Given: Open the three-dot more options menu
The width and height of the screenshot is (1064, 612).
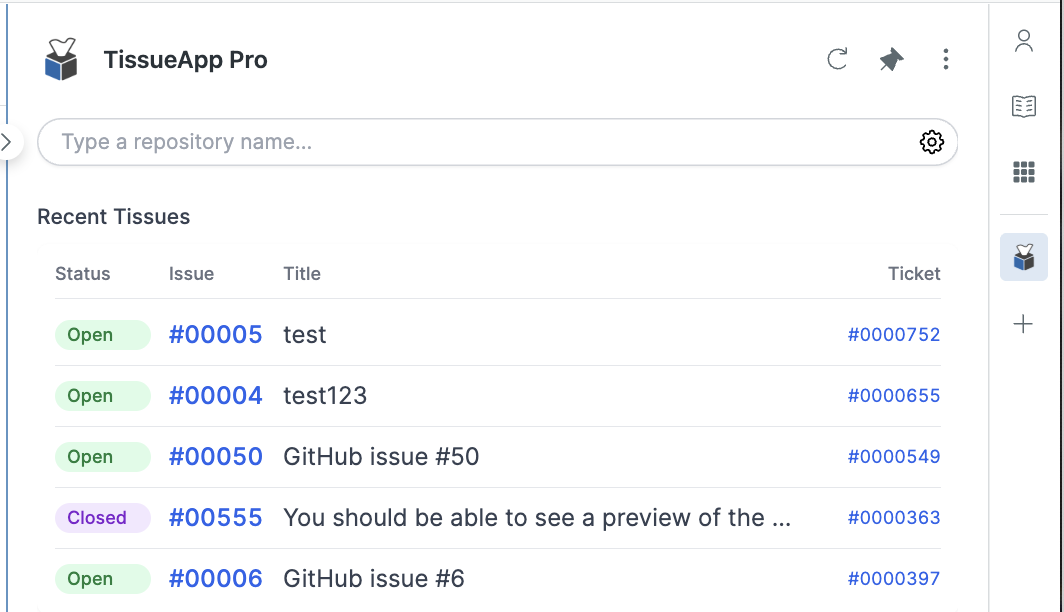Looking at the screenshot, I should (x=945, y=59).
